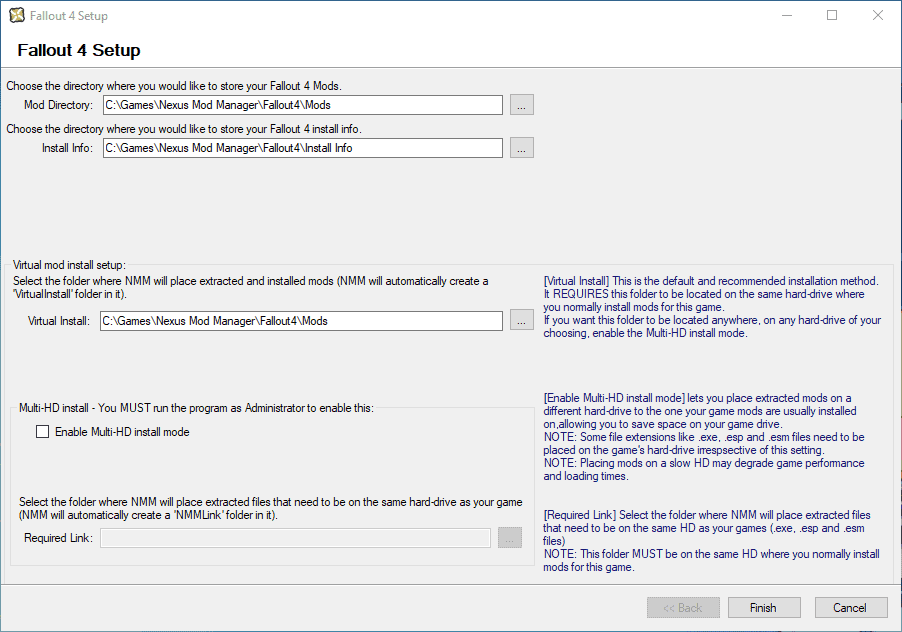The width and height of the screenshot is (902, 632).
Task: Open the browse dialog for Mod Directory
Action: tap(521, 104)
